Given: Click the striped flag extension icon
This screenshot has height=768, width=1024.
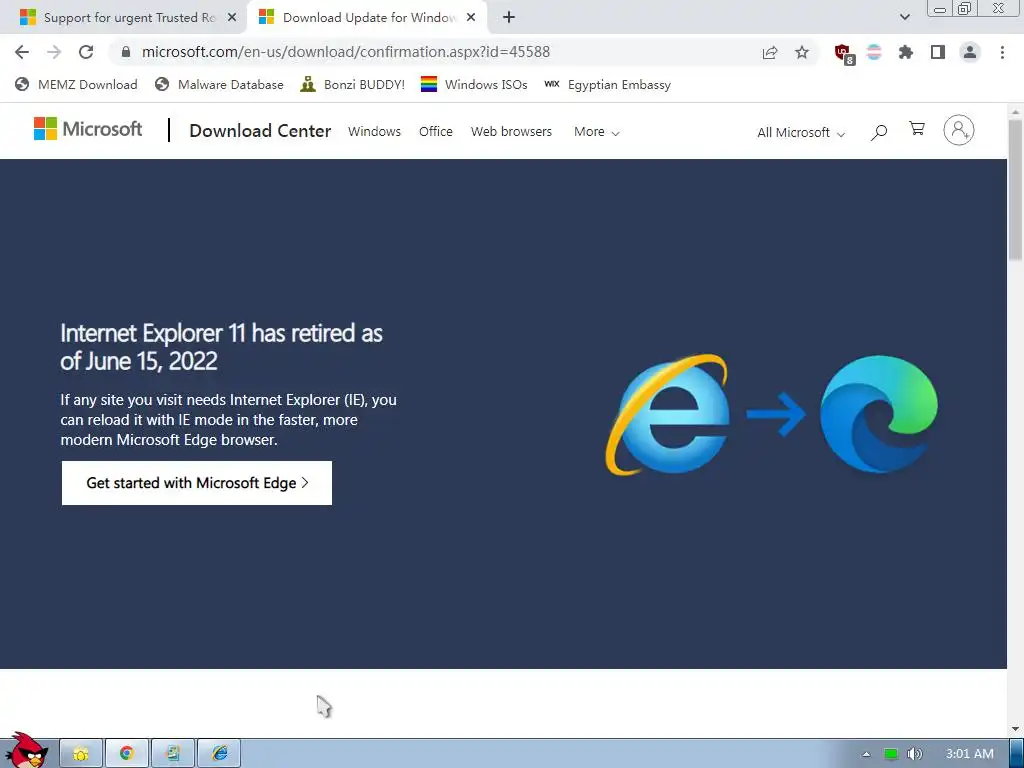Looking at the screenshot, I should pos(874,52).
